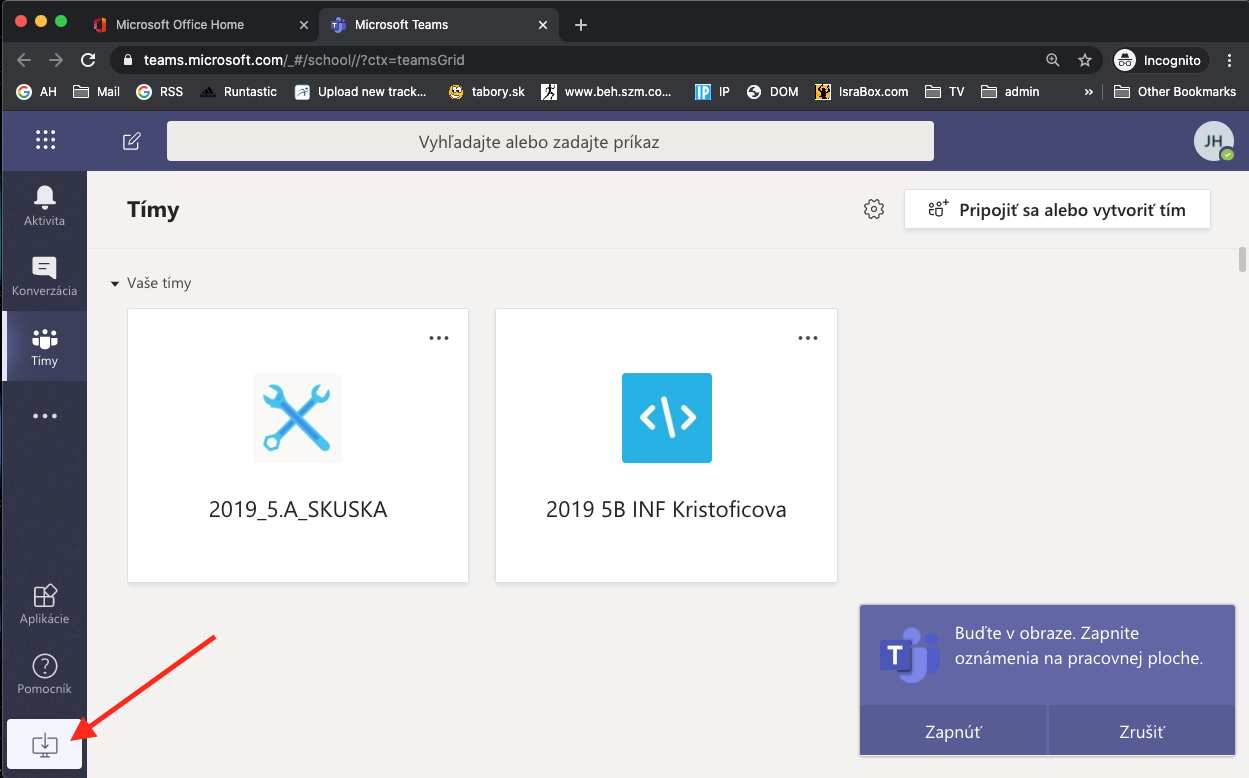Click the app launcher waffle grid icon
This screenshot has width=1249, height=778.
tap(45, 141)
